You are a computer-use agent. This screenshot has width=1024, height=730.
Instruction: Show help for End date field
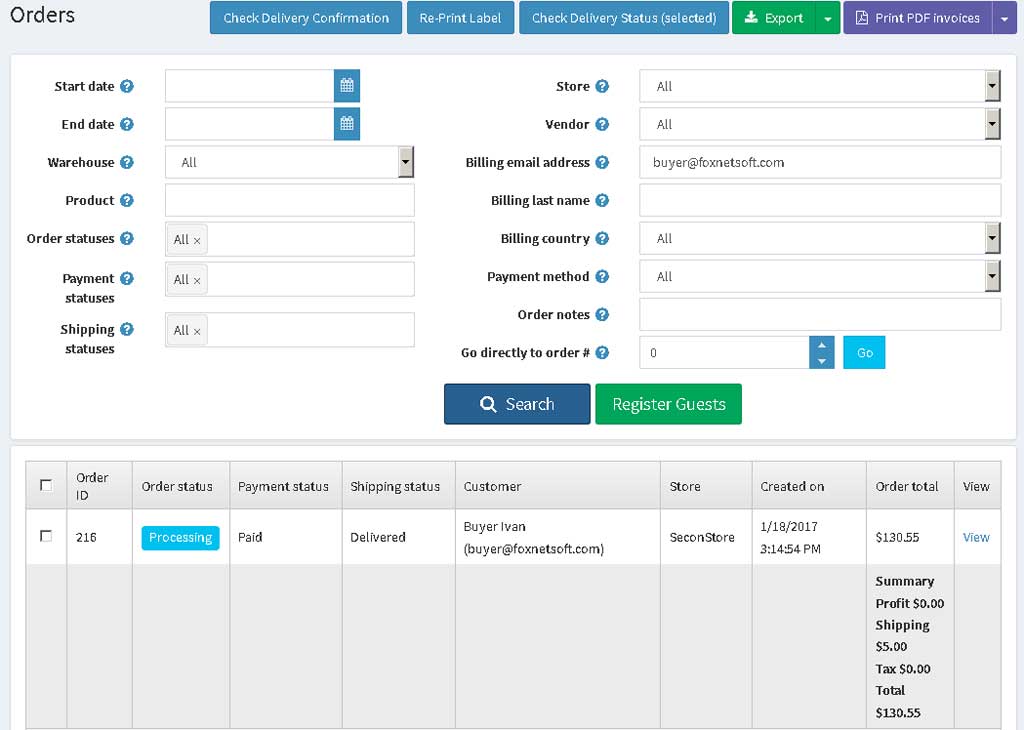[127, 124]
